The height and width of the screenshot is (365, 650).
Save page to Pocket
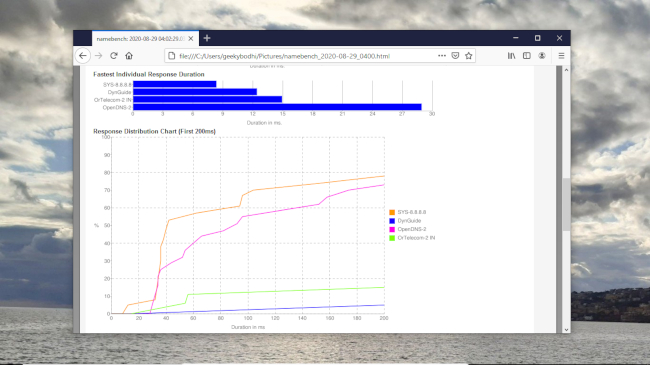[455, 56]
